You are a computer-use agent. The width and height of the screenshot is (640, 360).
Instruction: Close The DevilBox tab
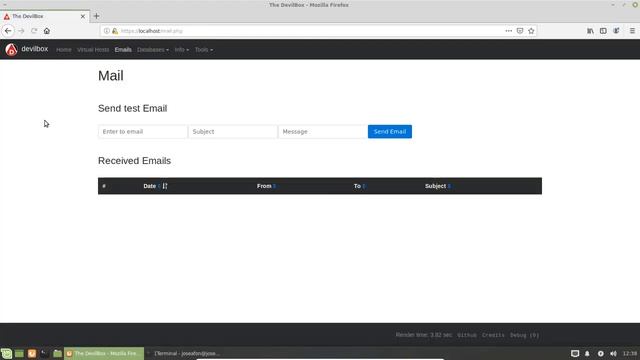(83, 16)
